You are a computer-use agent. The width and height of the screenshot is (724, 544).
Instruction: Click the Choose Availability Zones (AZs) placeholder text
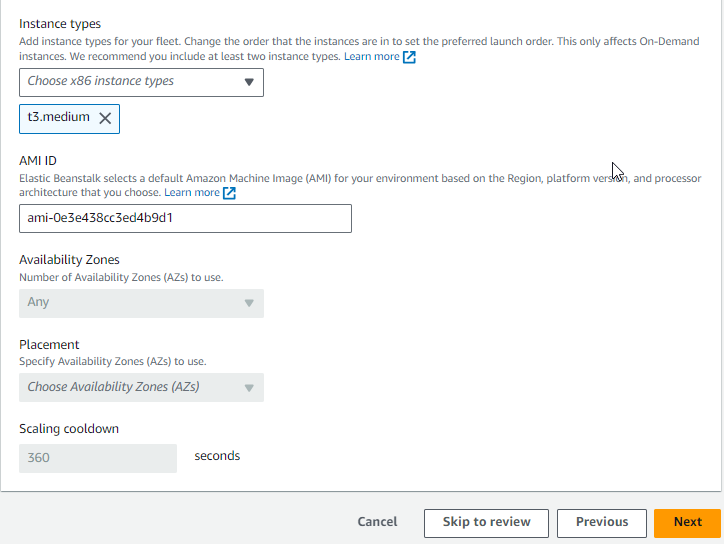point(113,387)
